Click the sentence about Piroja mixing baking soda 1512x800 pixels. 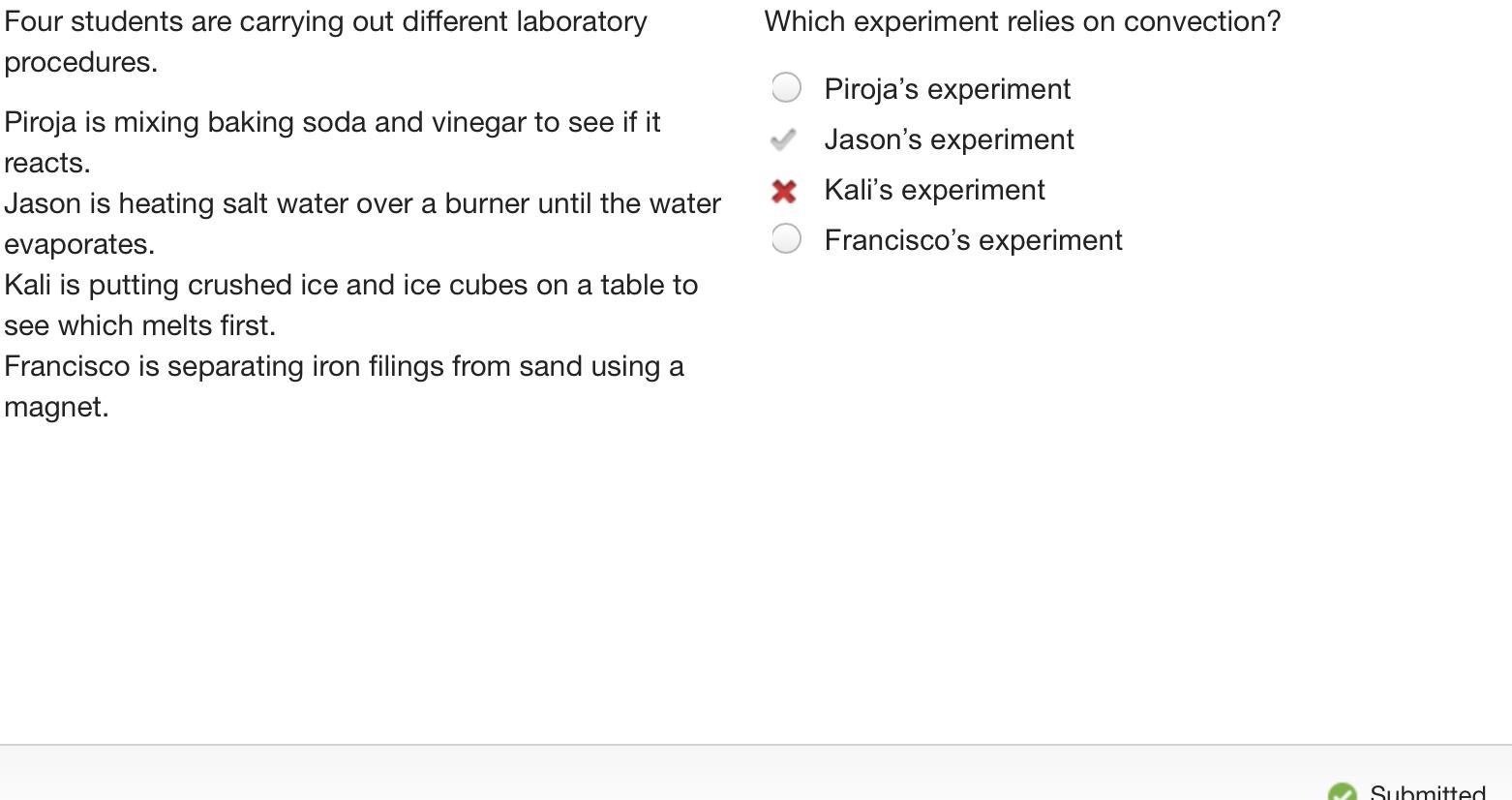coord(332,122)
